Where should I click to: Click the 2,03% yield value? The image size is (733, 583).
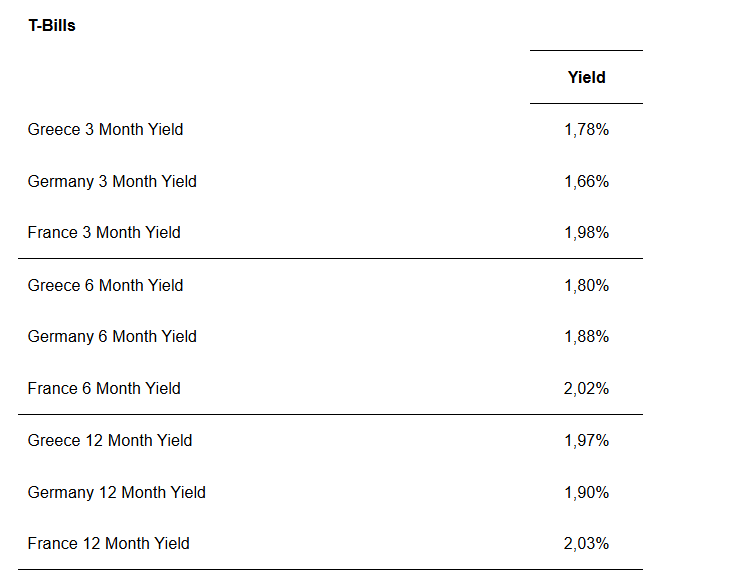586,543
